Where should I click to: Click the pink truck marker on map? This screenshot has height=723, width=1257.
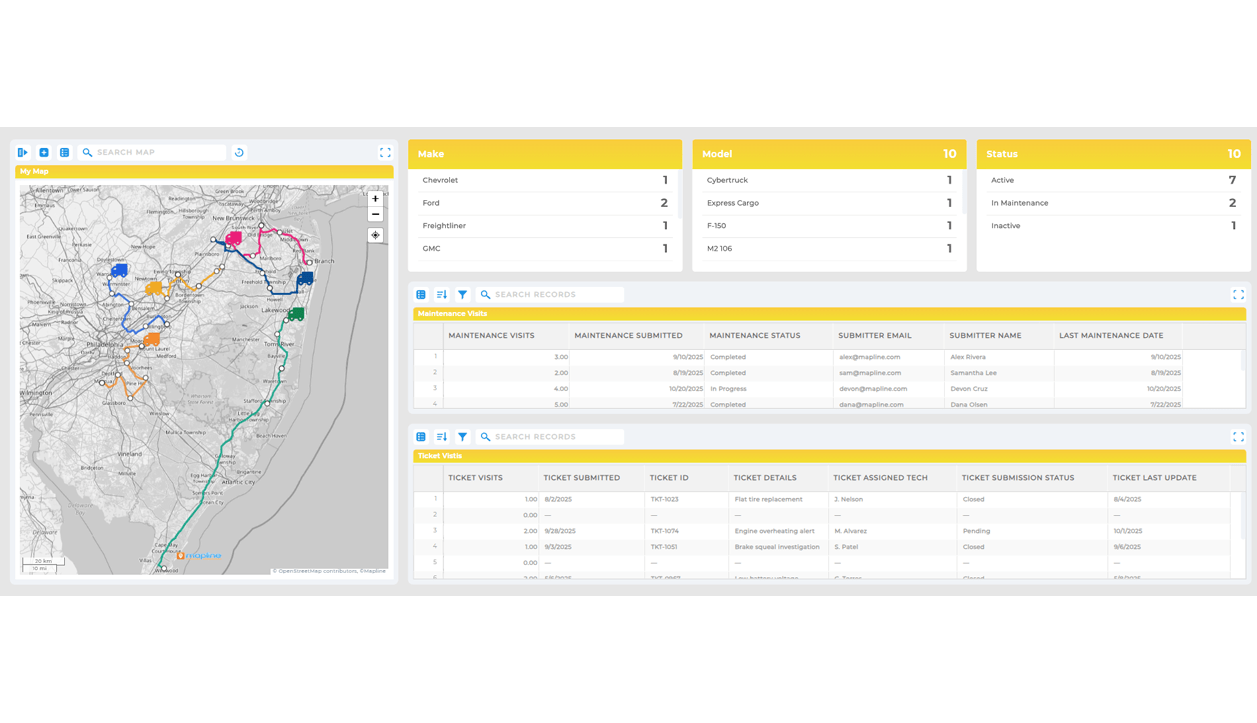233,239
